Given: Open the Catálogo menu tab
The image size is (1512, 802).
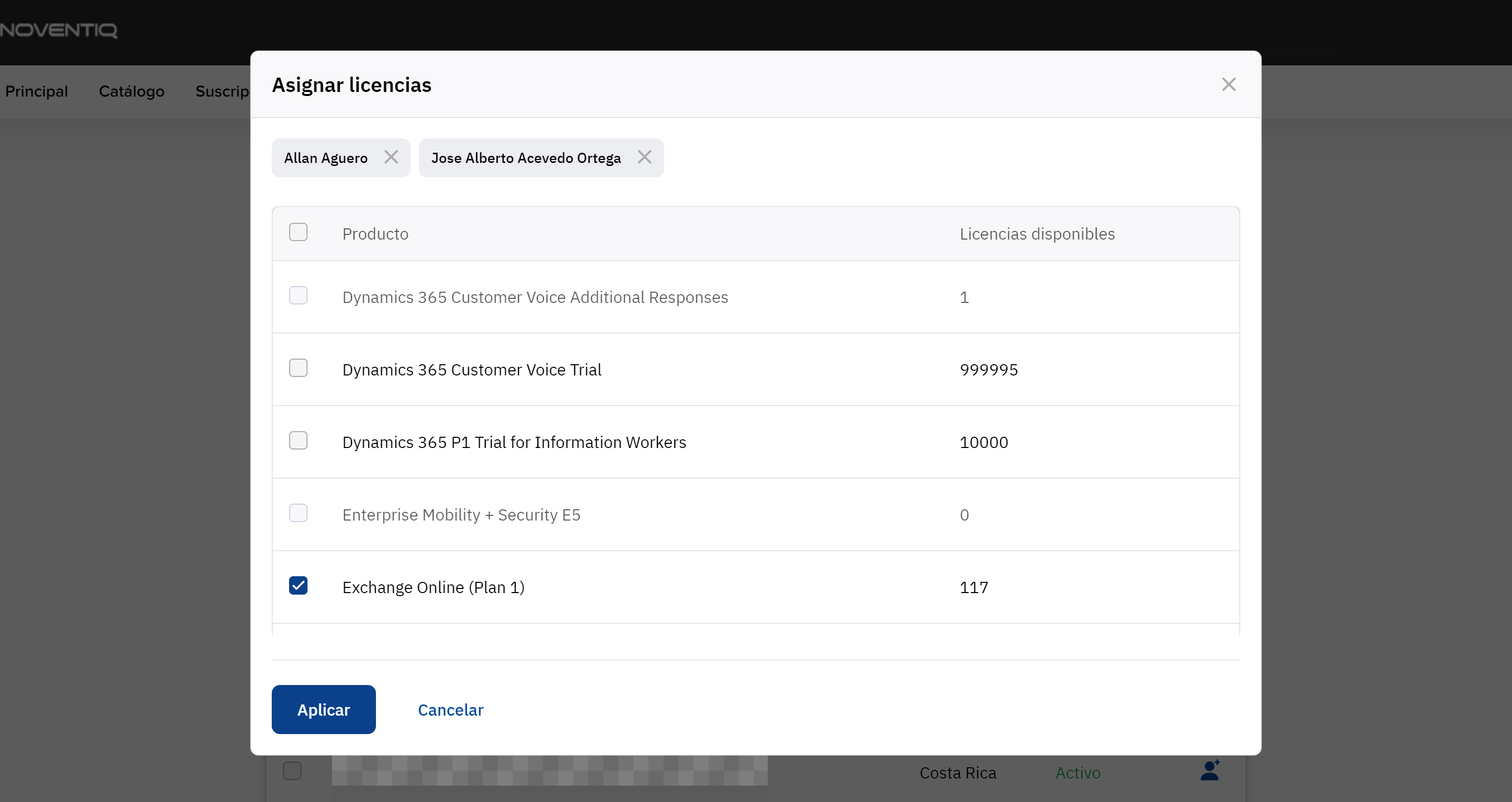Looking at the screenshot, I should tap(131, 91).
